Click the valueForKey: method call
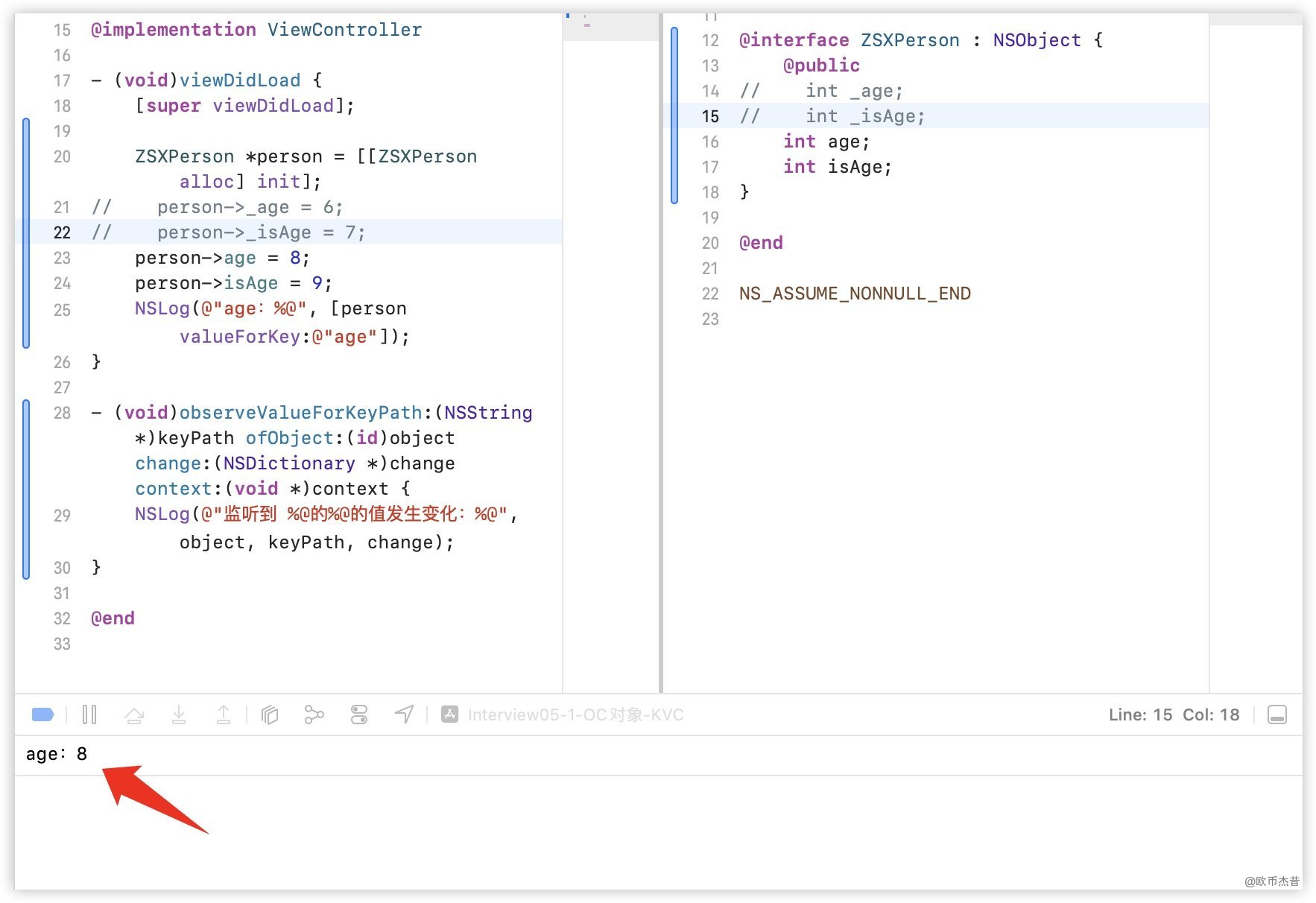The height and width of the screenshot is (903, 1316). click(239, 337)
